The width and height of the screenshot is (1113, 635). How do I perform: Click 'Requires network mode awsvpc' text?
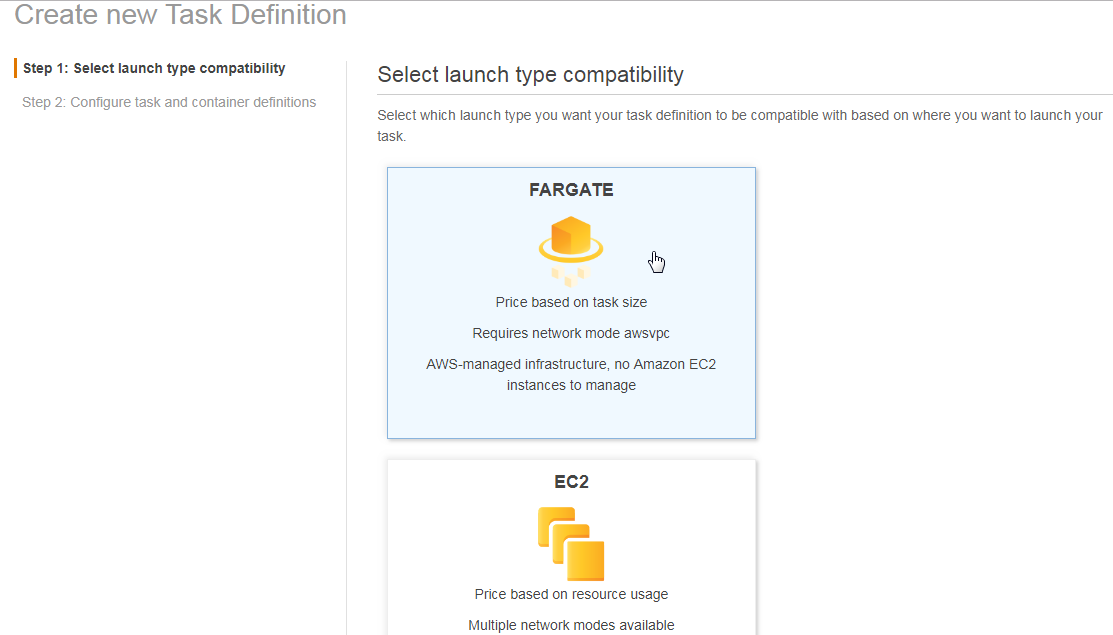[x=571, y=333]
